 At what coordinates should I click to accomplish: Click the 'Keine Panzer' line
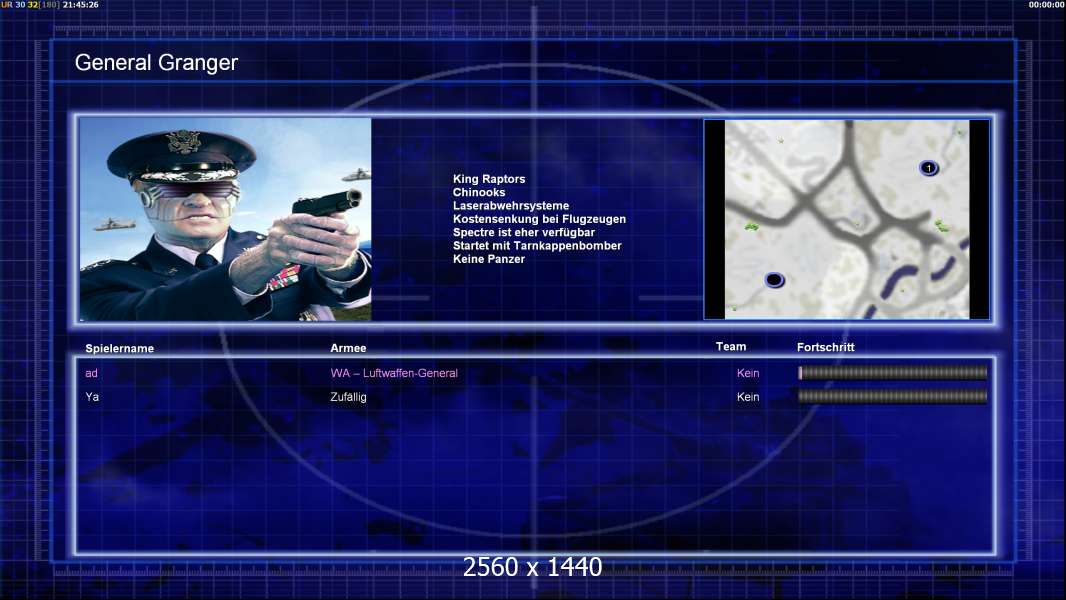[x=489, y=259]
